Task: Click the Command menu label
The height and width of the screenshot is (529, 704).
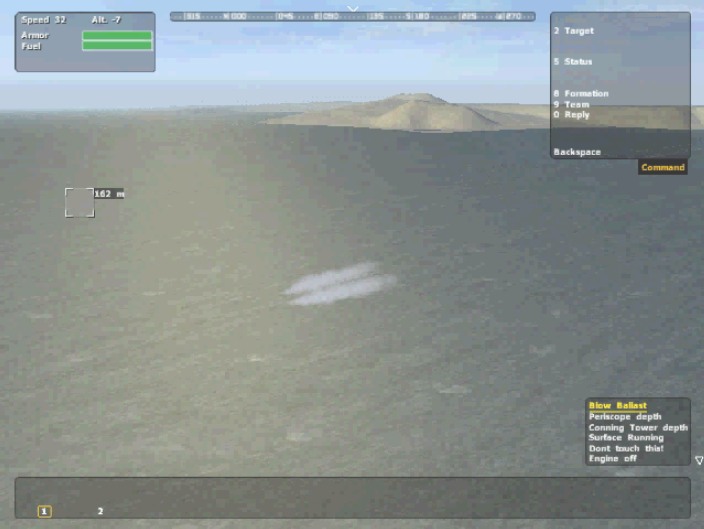Action: (663, 168)
